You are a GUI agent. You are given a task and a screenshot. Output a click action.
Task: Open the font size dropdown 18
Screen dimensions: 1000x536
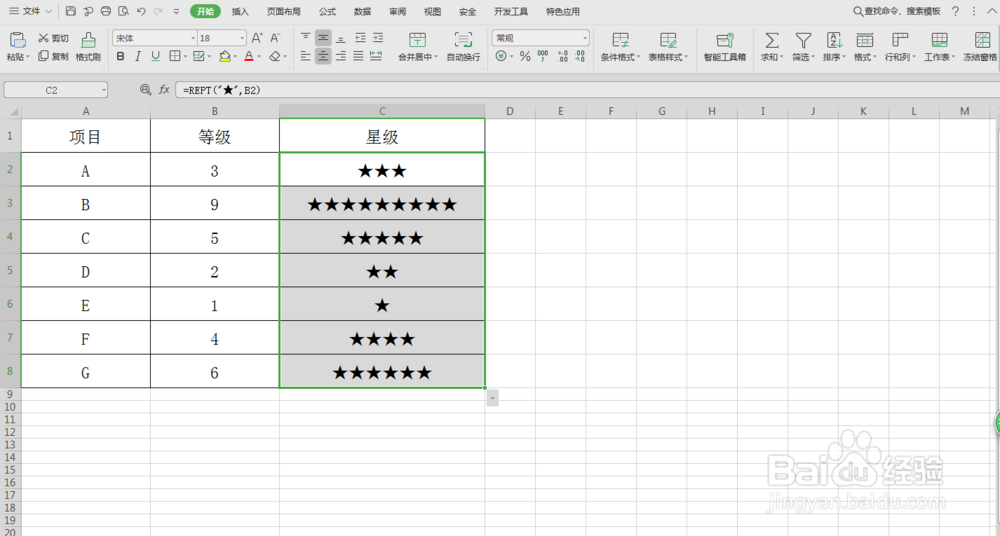pyautogui.click(x=242, y=38)
